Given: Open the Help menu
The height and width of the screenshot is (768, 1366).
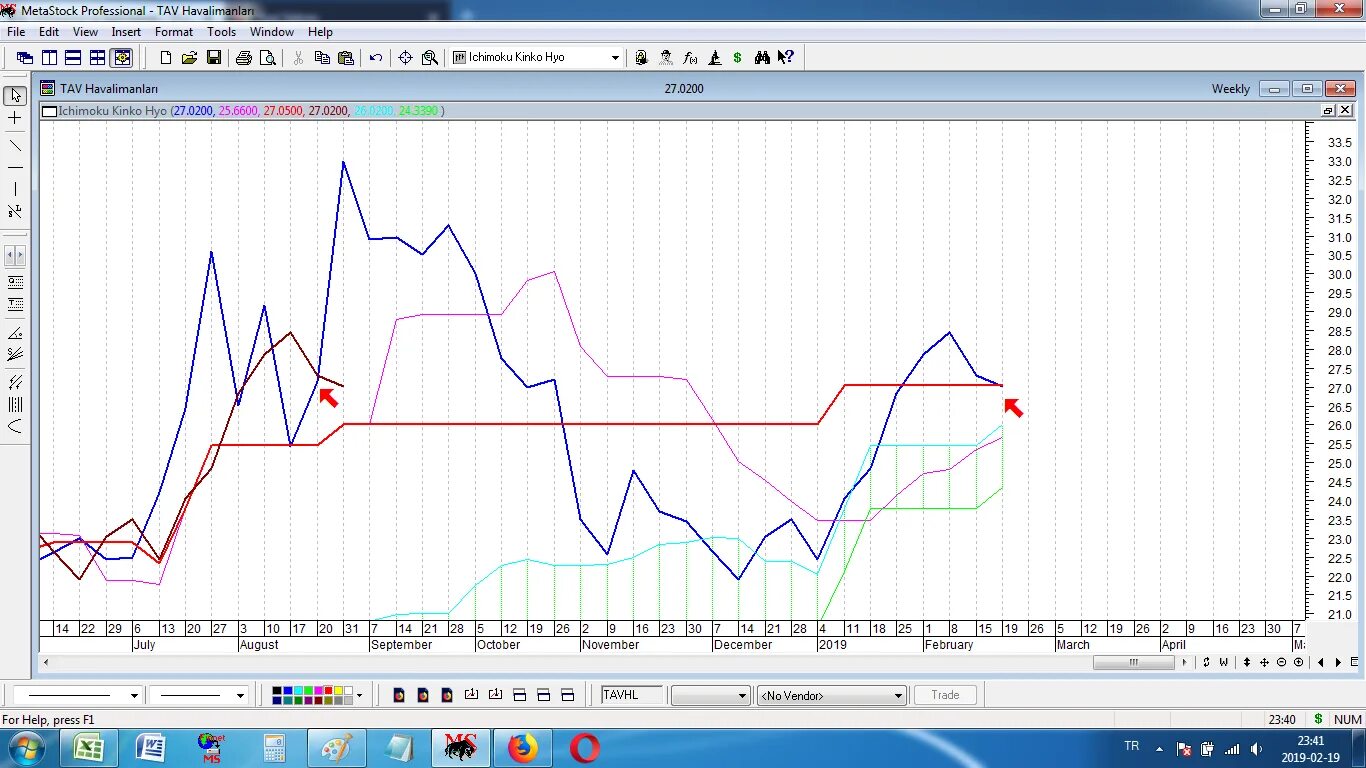Looking at the screenshot, I should point(320,32).
